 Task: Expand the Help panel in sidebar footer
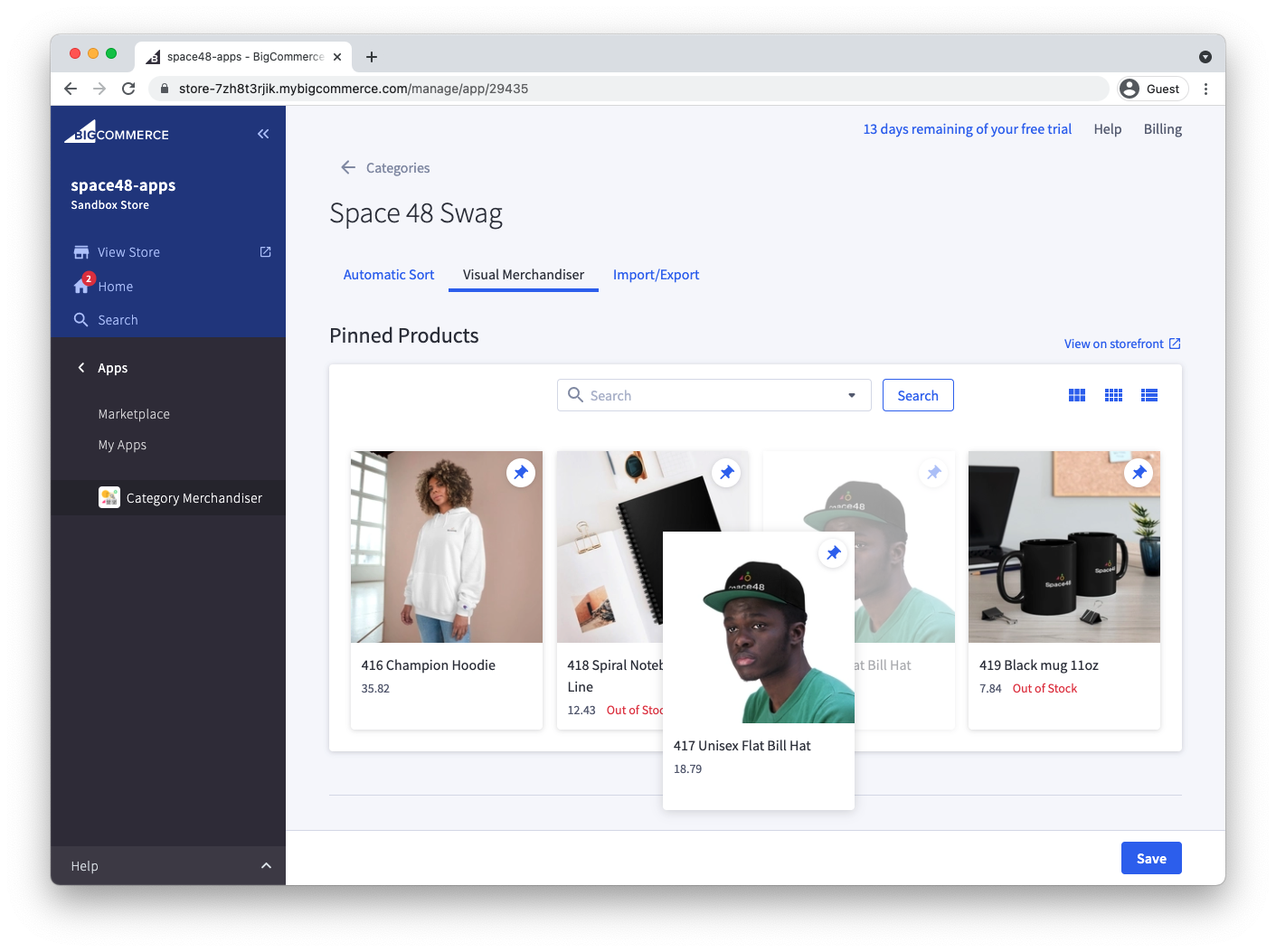click(266, 865)
